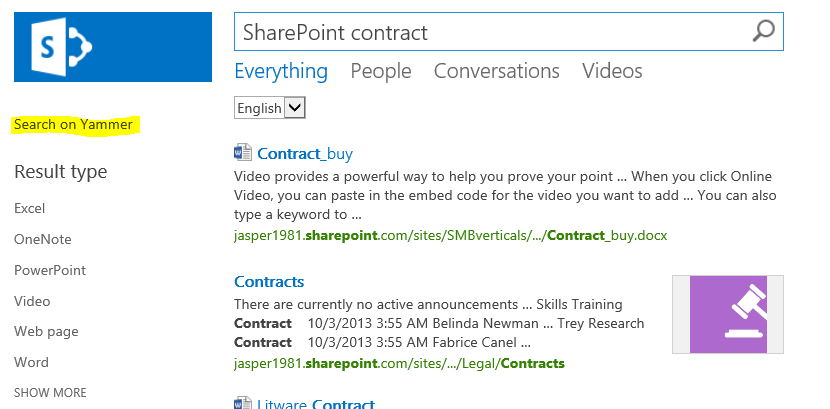Filter results by Web page type
This screenshot has width=830, height=409.
[44, 331]
